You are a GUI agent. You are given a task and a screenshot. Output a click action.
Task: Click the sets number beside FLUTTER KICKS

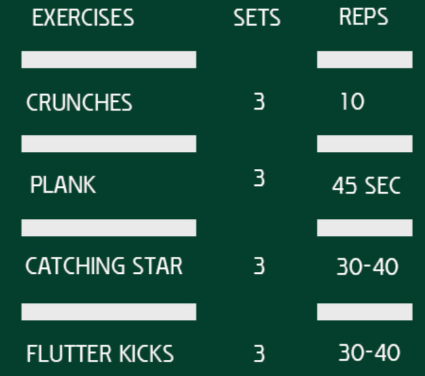259,354
